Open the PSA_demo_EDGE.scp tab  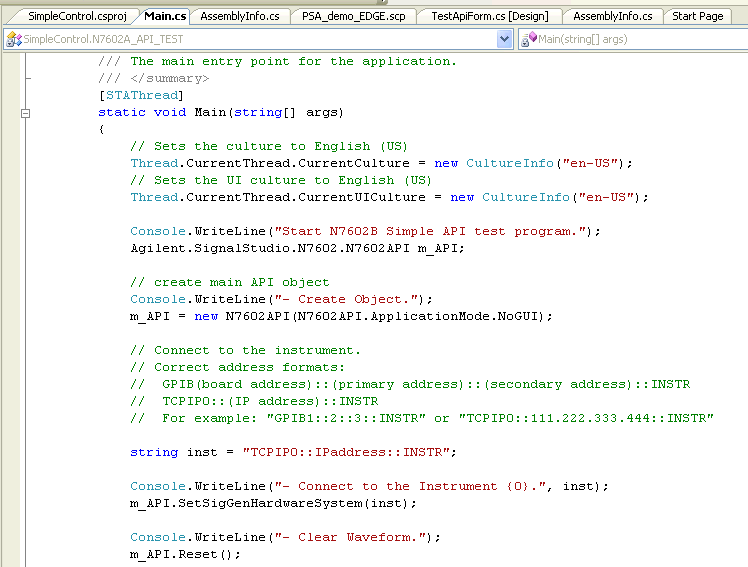click(353, 16)
